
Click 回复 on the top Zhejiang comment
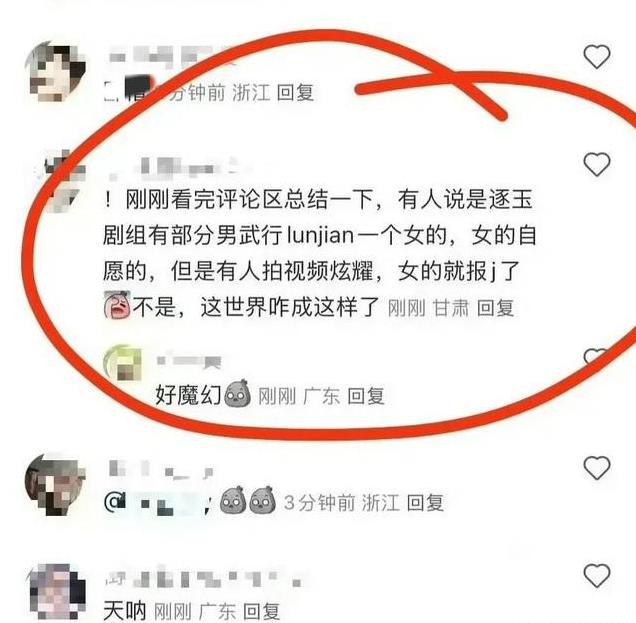[x=295, y=92]
